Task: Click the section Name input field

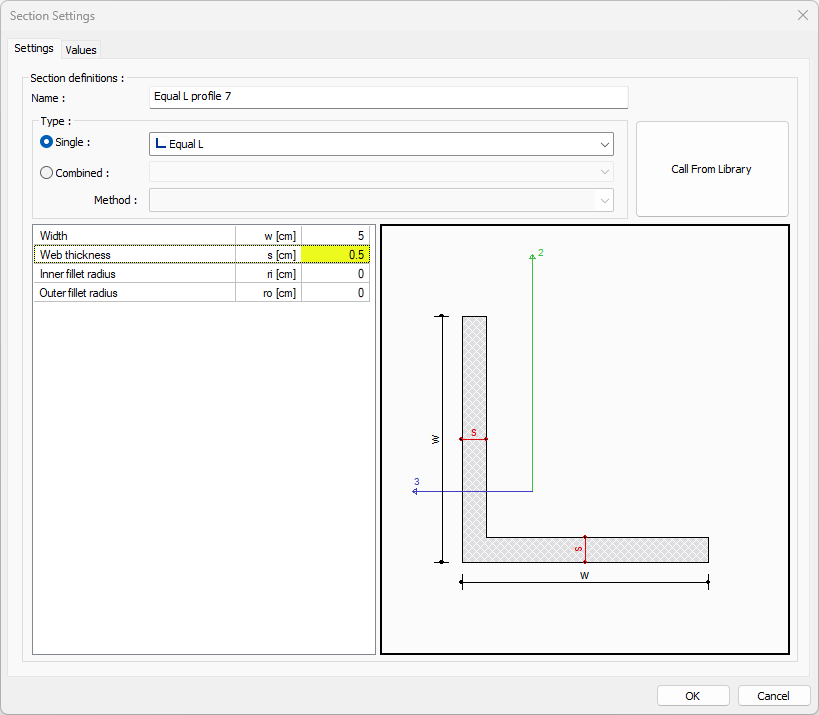Action: coord(388,97)
